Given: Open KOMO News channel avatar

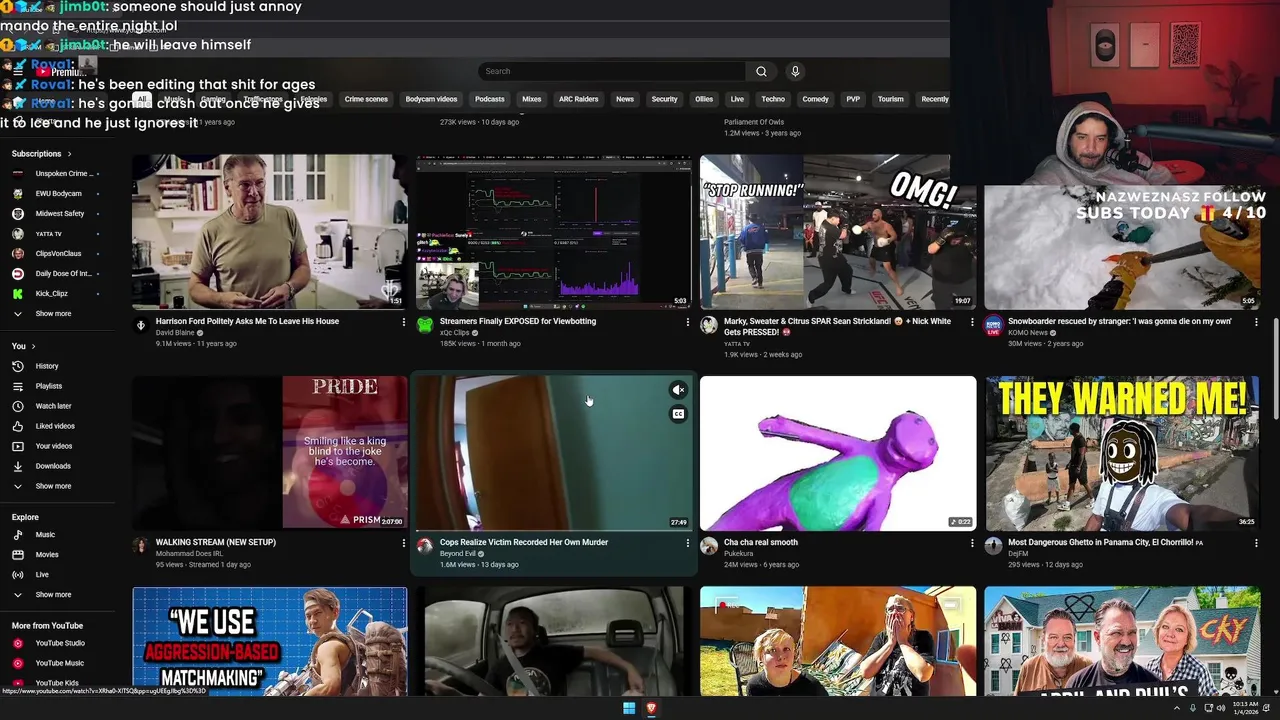Looking at the screenshot, I should (x=993, y=325).
